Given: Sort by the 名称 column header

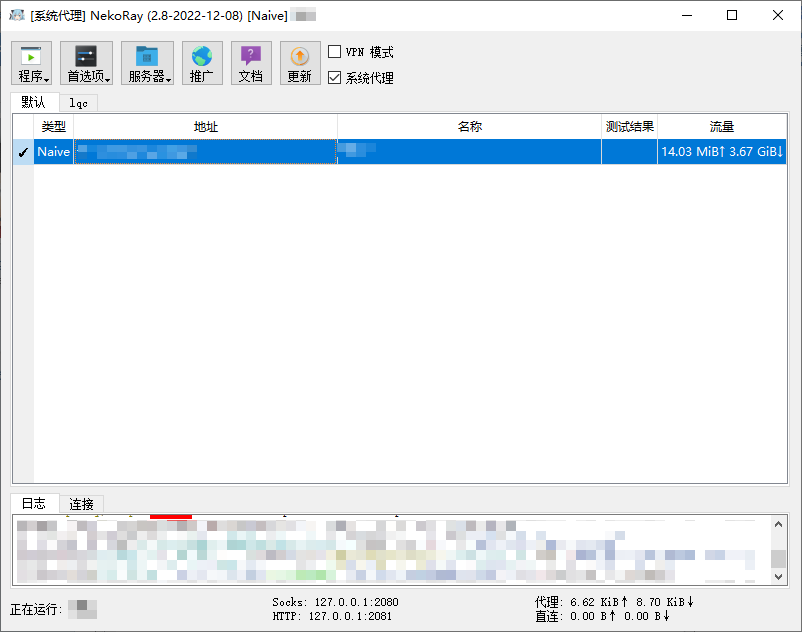Looking at the screenshot, I should pos(470,126).
